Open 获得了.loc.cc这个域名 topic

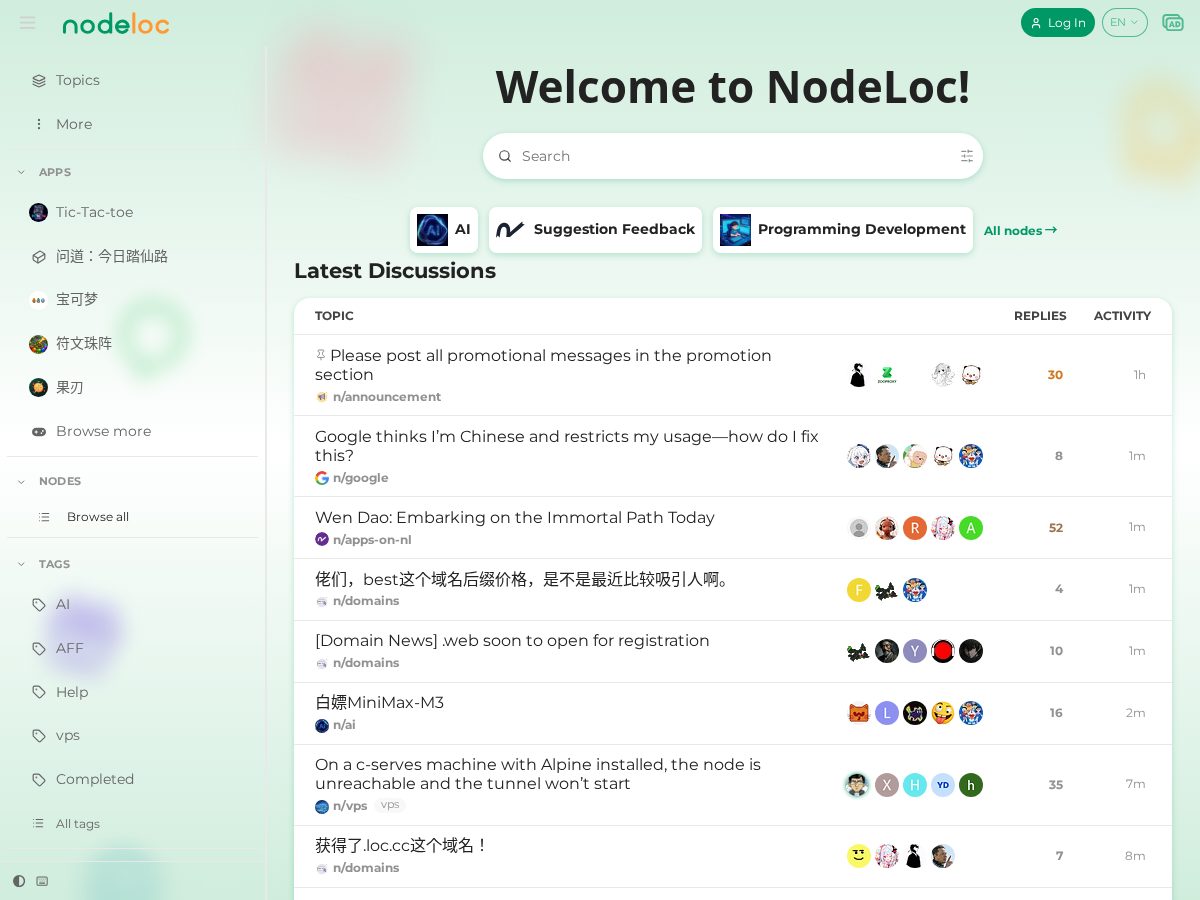[x=402, y=846]
